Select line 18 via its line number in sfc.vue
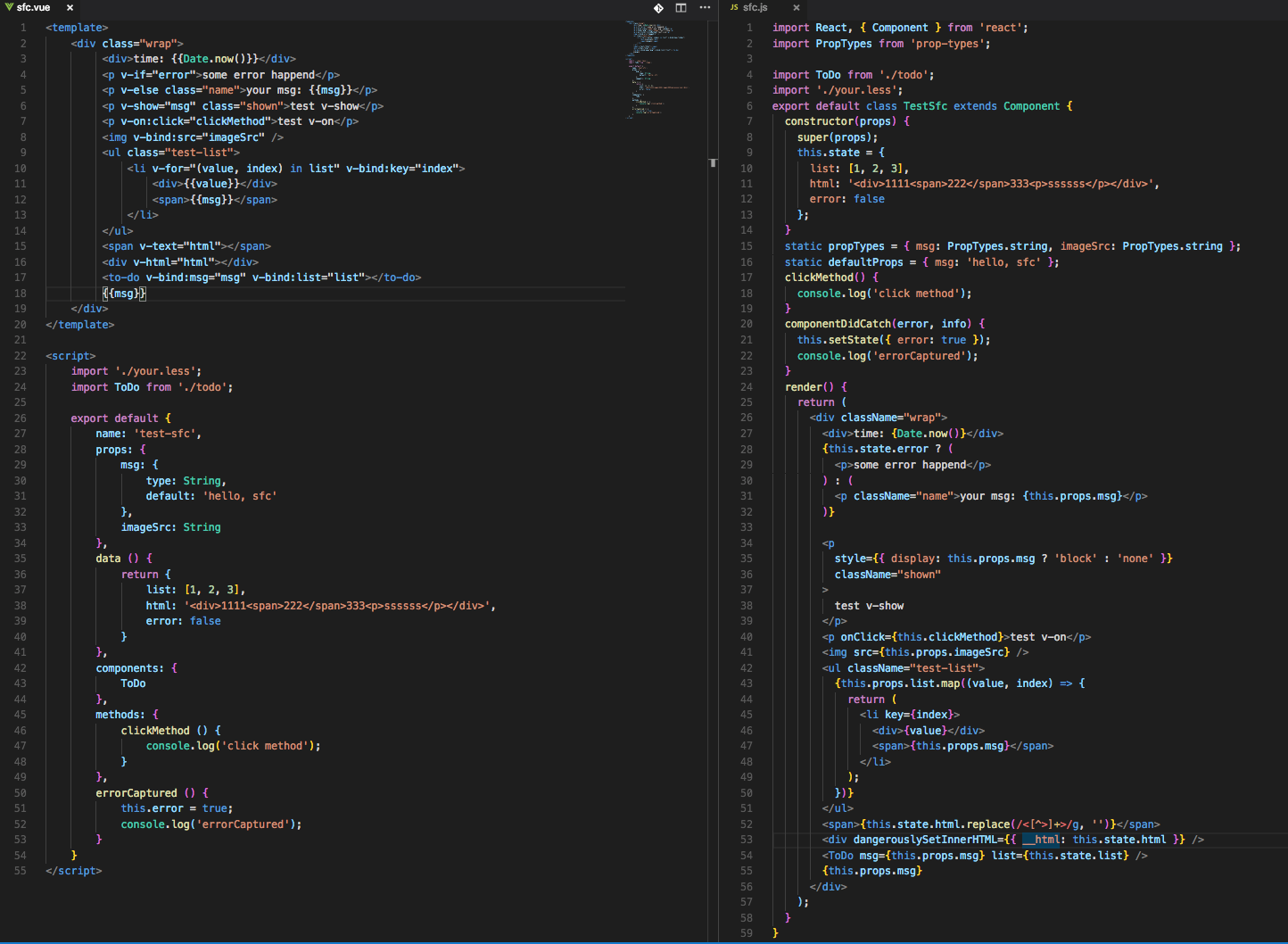This screenshot has width=1288, height=944. tap(20, 293)
